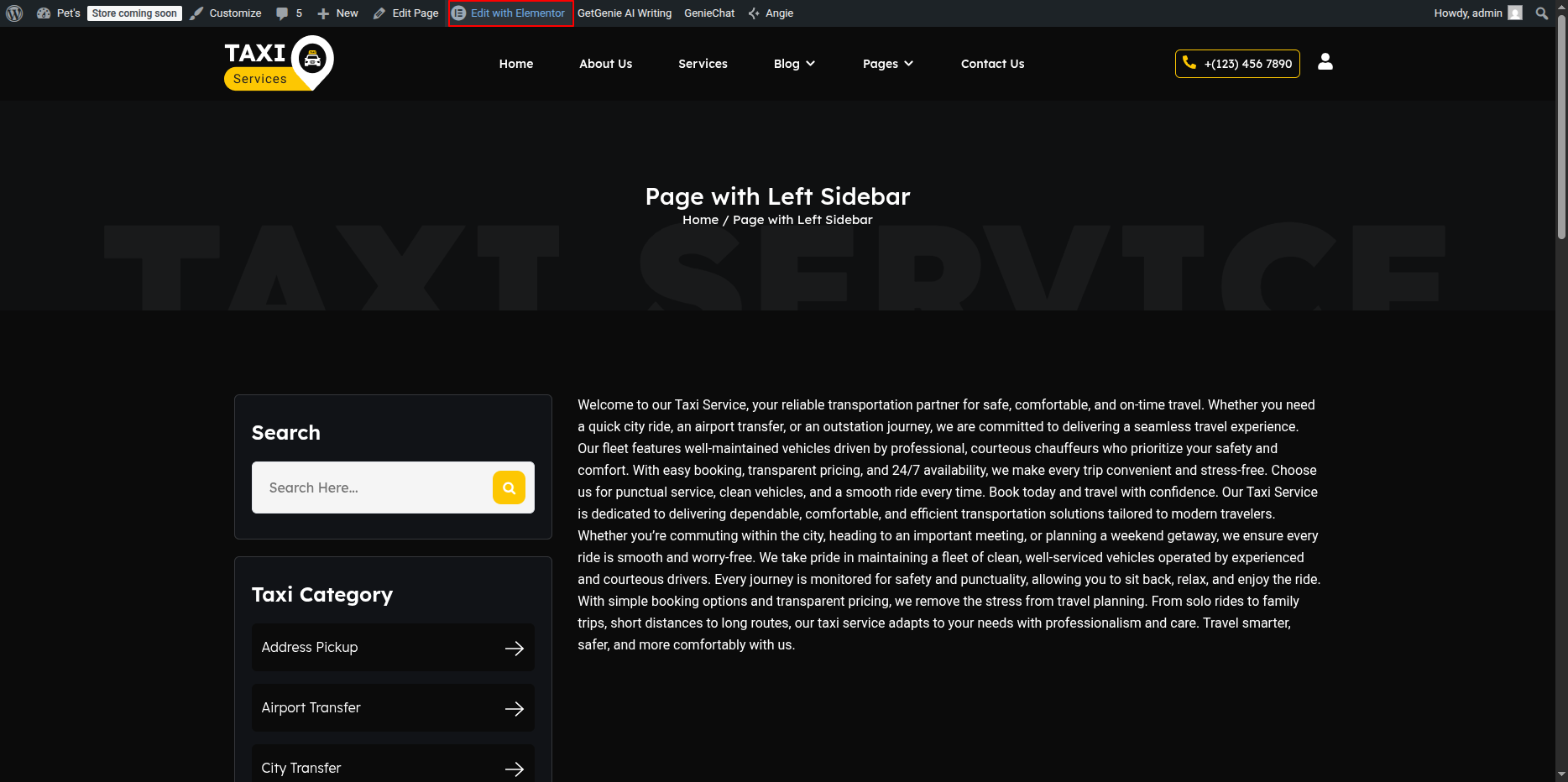Click the Store coming soon badge
This screenshot has height=782, width=1568.
134,13
